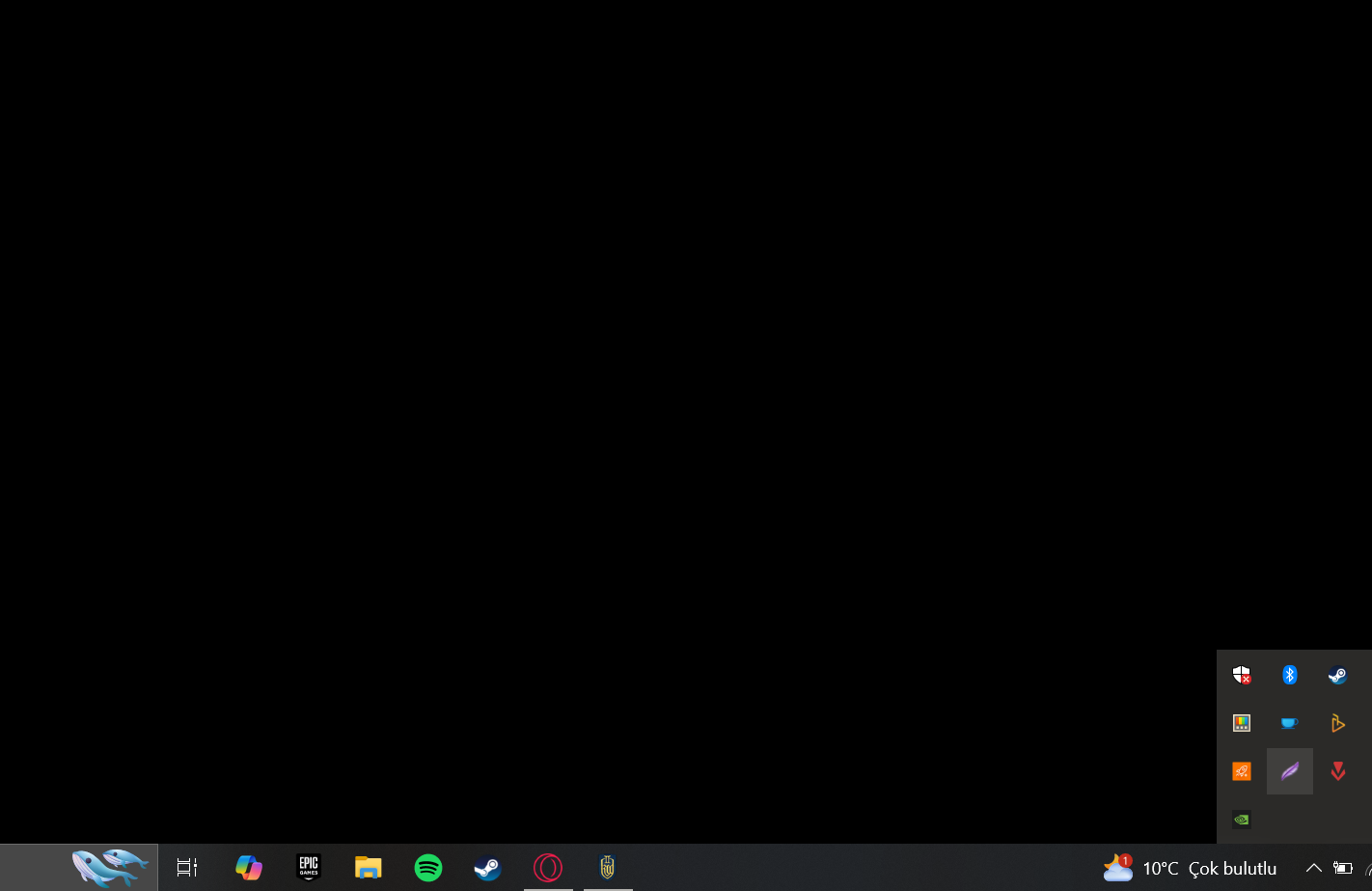Click the blue coffee cup tray icon
Image resolution: width=1372 pixels, height=891 pixels.
(1290, 723)
